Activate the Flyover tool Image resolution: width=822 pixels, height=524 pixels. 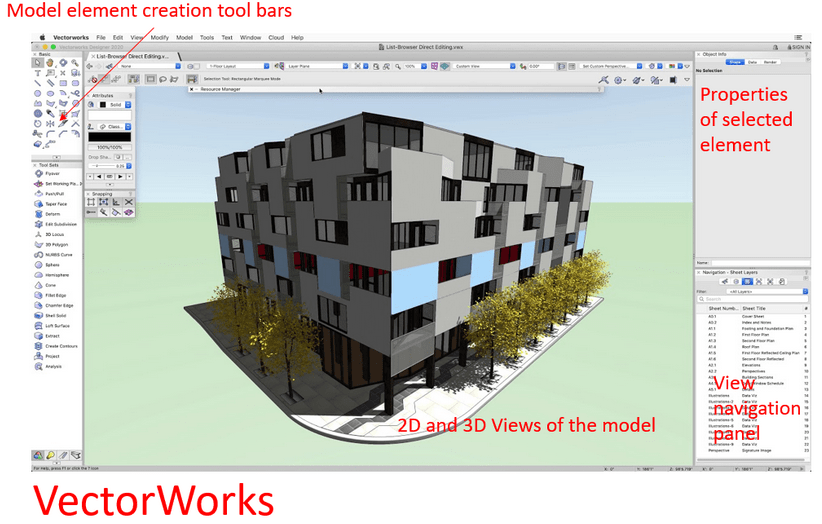pos(52,173)
